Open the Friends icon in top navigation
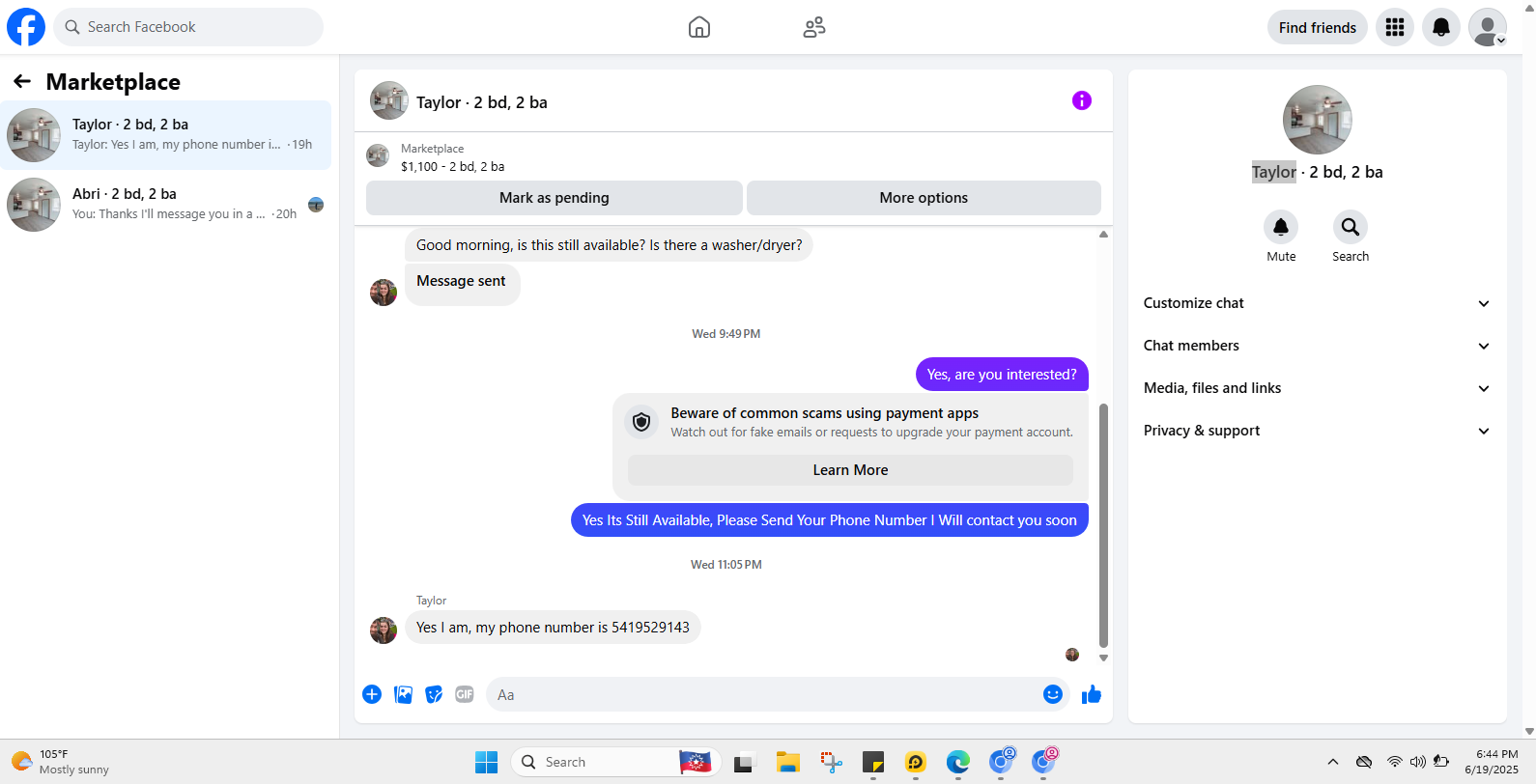This screenshot has height=784, width=1536. 814,27
